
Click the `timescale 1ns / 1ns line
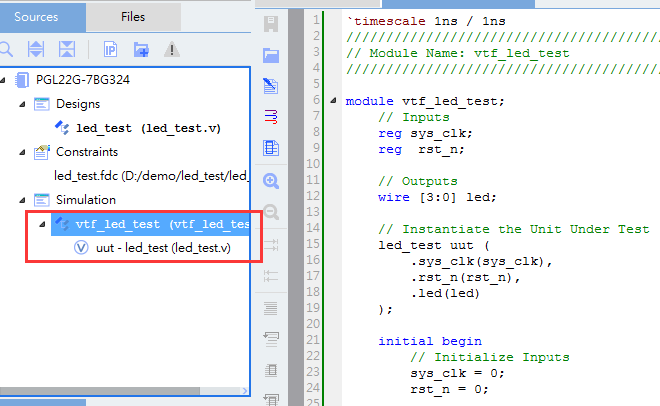click(426, 21)
